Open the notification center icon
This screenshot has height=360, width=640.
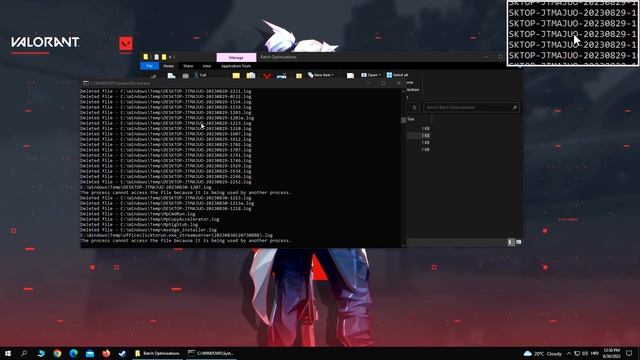point(629,353)
